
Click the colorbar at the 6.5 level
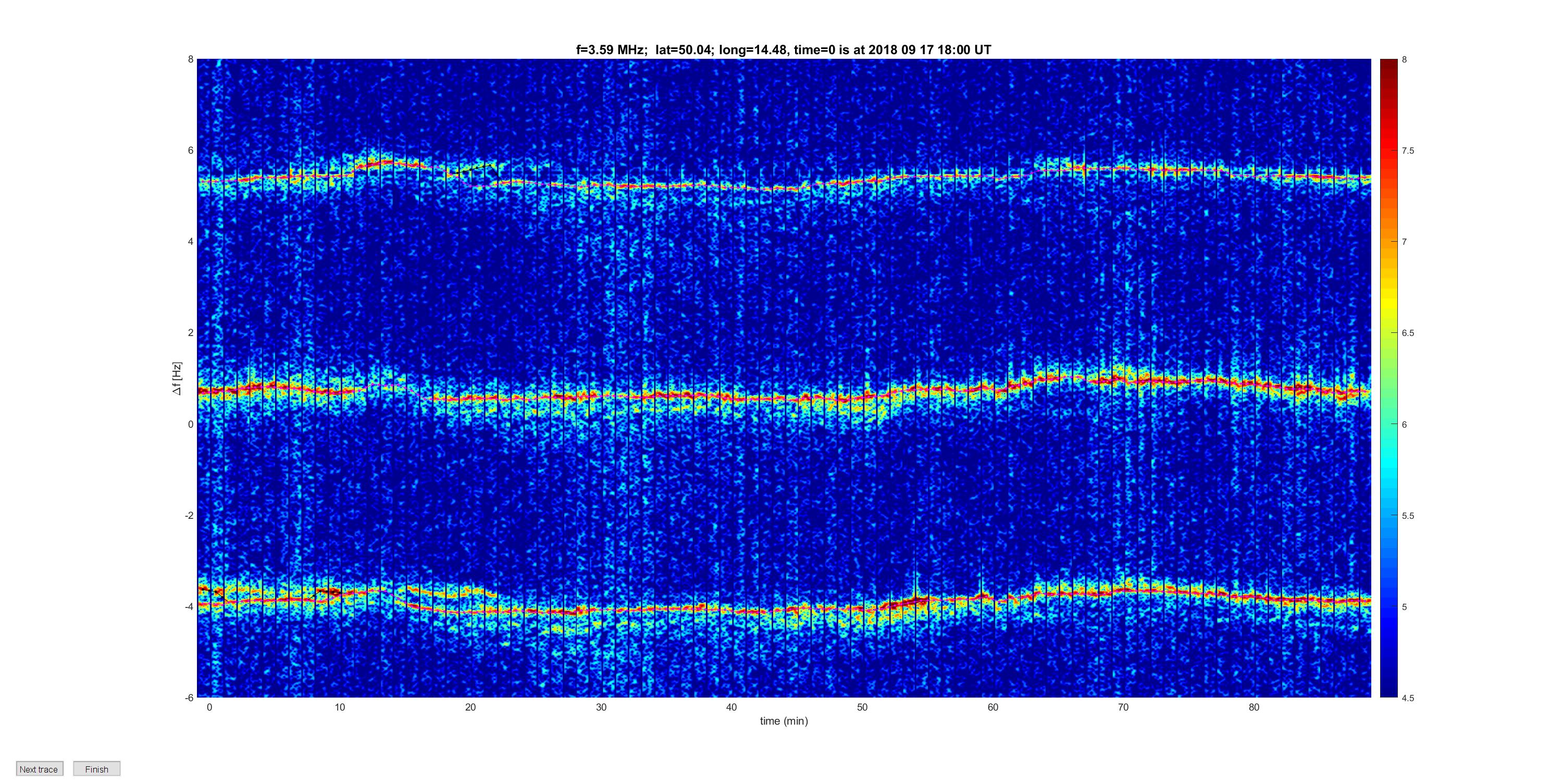[x=1389, y=332]
